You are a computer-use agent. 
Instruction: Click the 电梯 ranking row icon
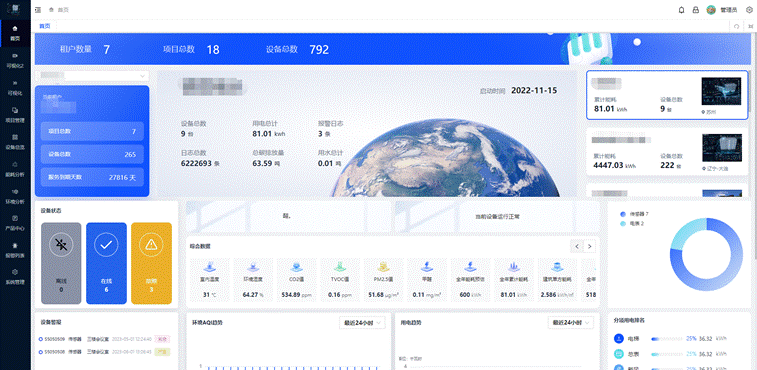[619, 339]
